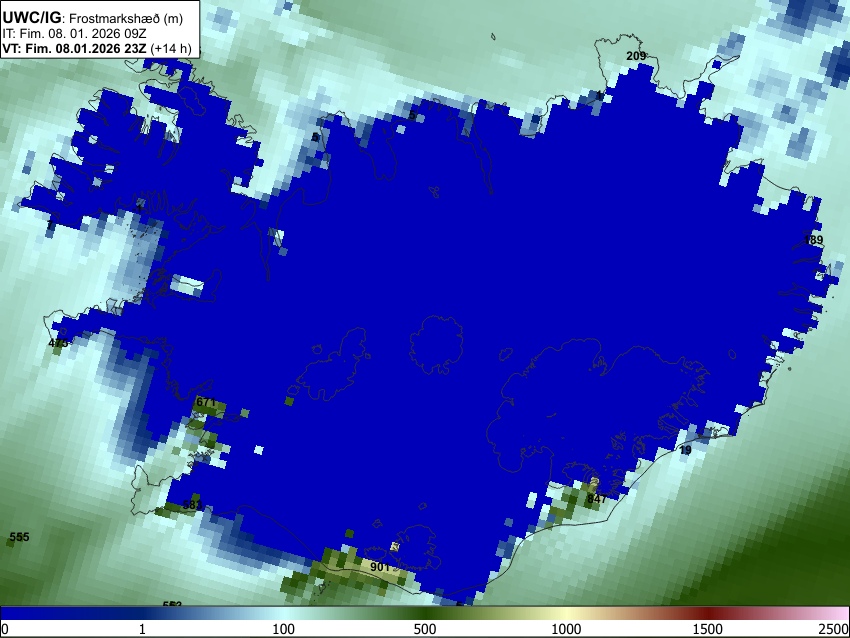Click the legend tick label 100
850x638 pixels.
(x=283, y=629)
